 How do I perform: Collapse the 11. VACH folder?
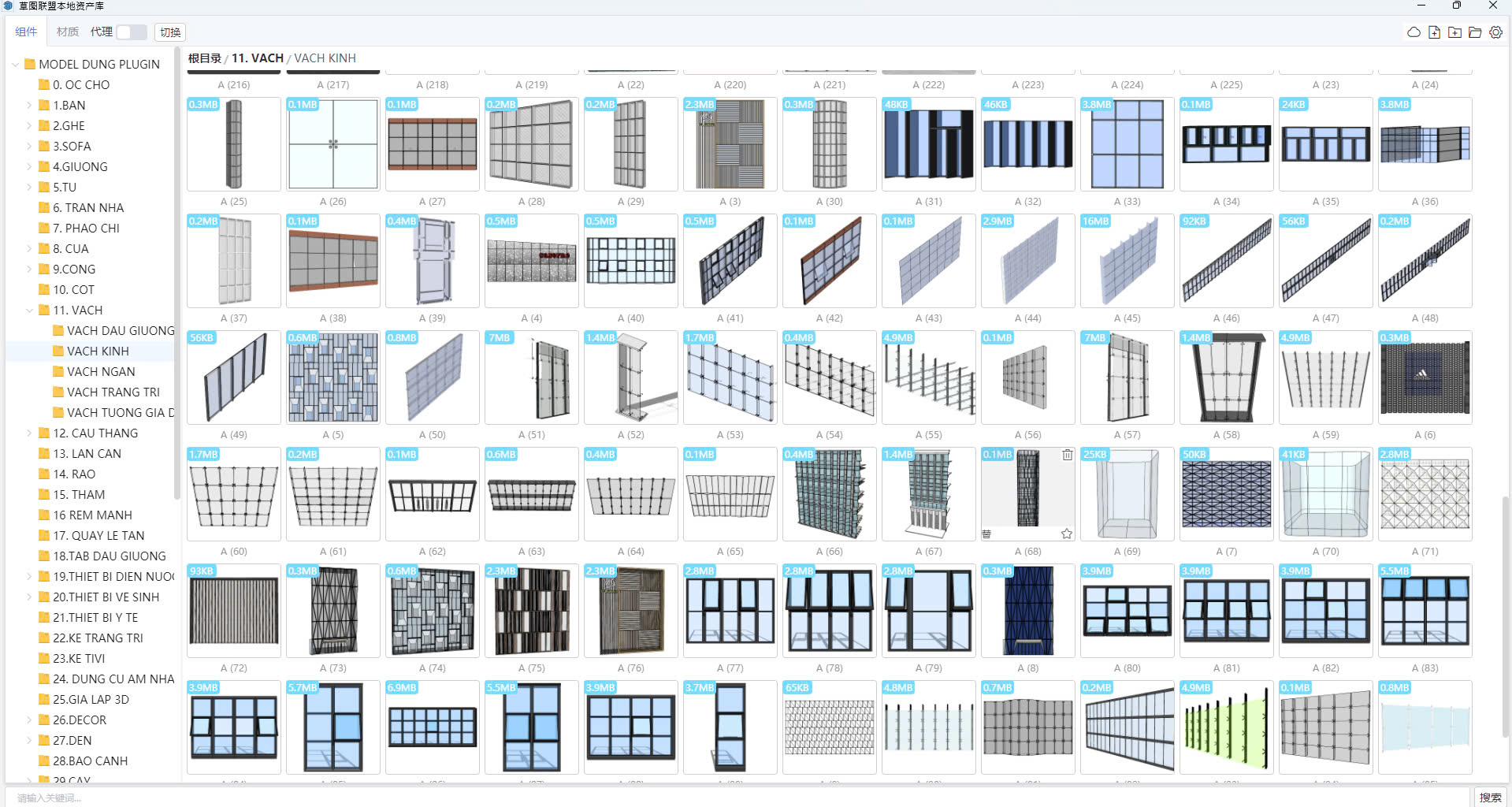coord(29,311)
